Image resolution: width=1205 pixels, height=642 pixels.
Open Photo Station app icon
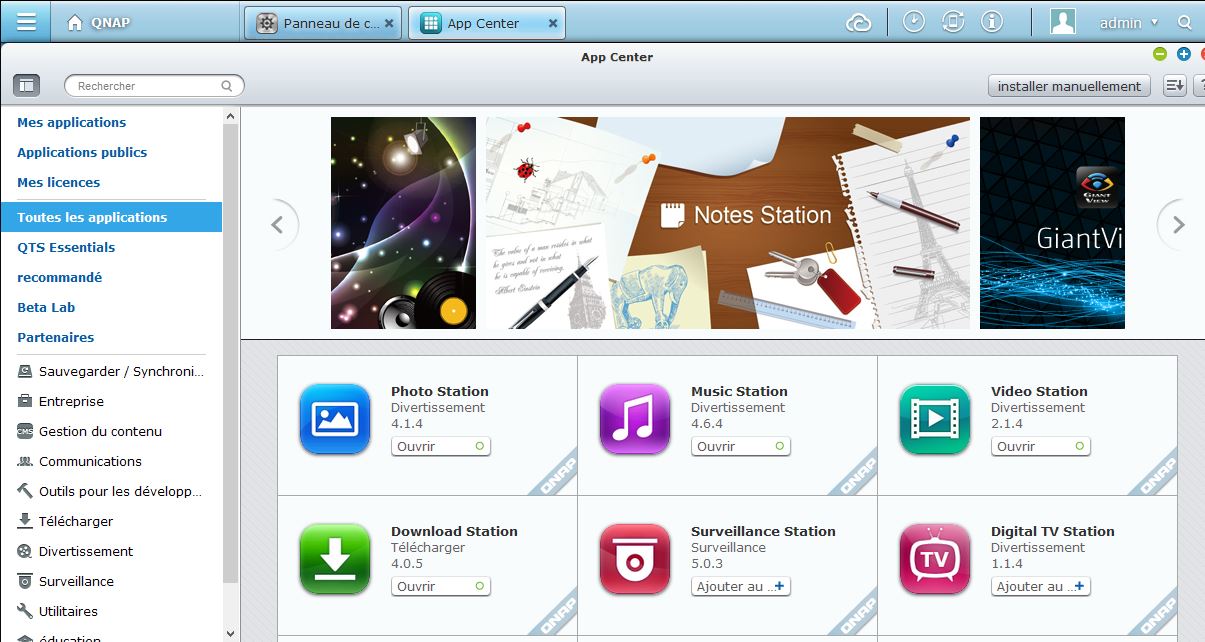[x=335, y=419]
